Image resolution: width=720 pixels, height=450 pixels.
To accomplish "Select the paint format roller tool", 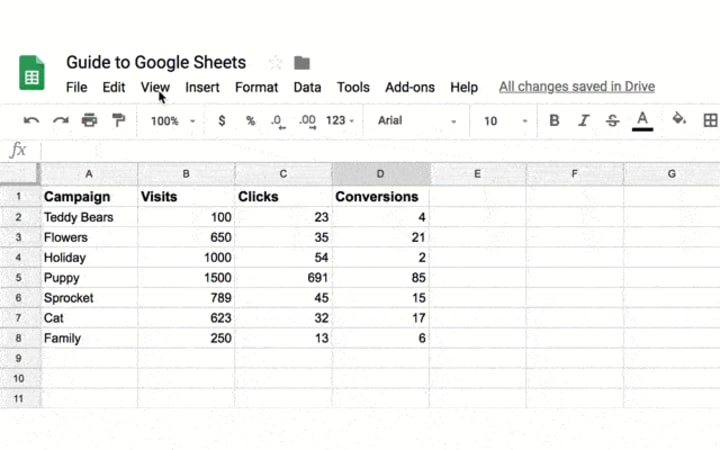I will click(x=119, y=121).
